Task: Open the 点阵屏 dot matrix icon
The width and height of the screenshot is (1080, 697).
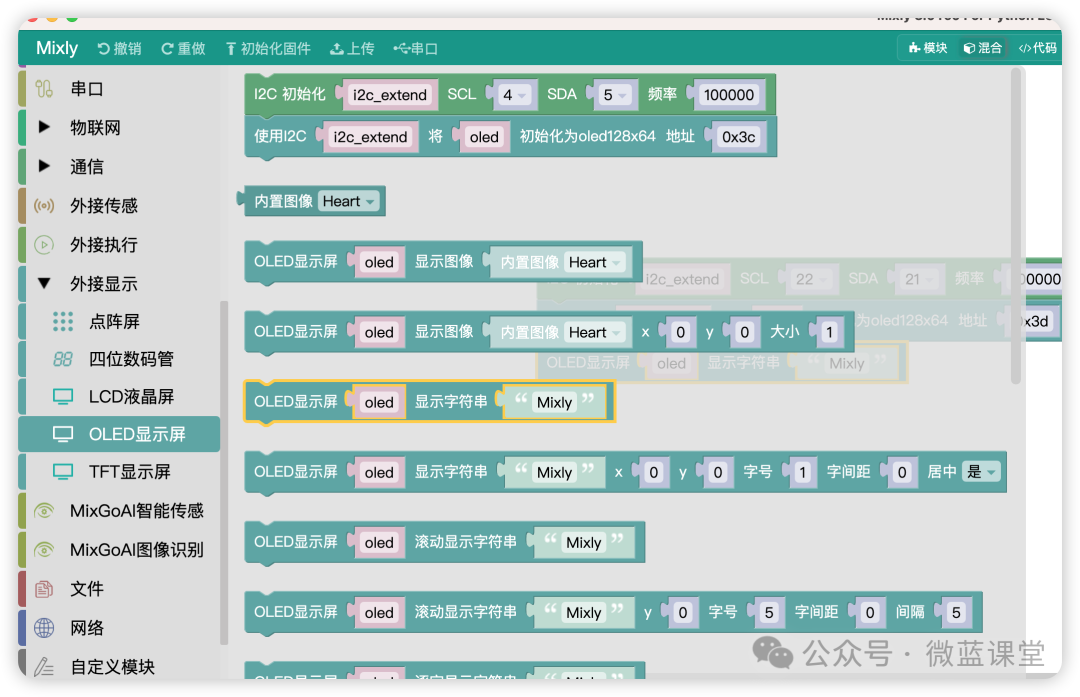Action: [63, 321]
